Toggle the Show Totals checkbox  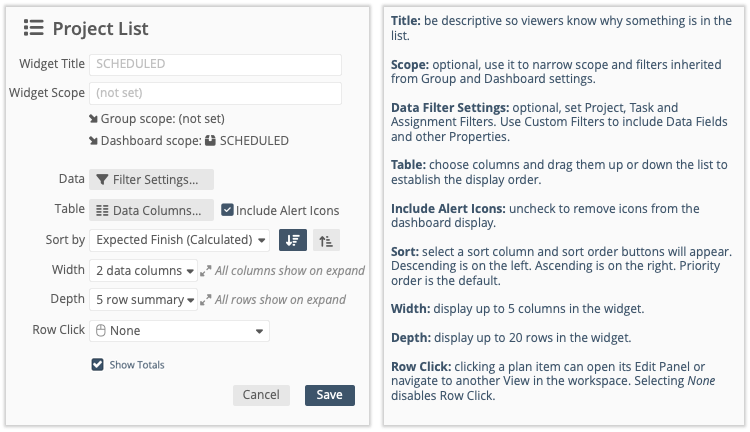pos(97,365)
